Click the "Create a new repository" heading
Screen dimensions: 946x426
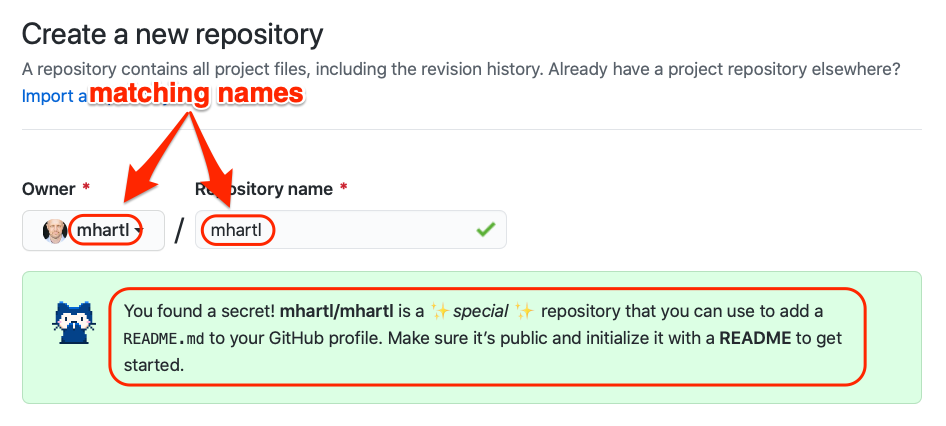click(173, 34)
